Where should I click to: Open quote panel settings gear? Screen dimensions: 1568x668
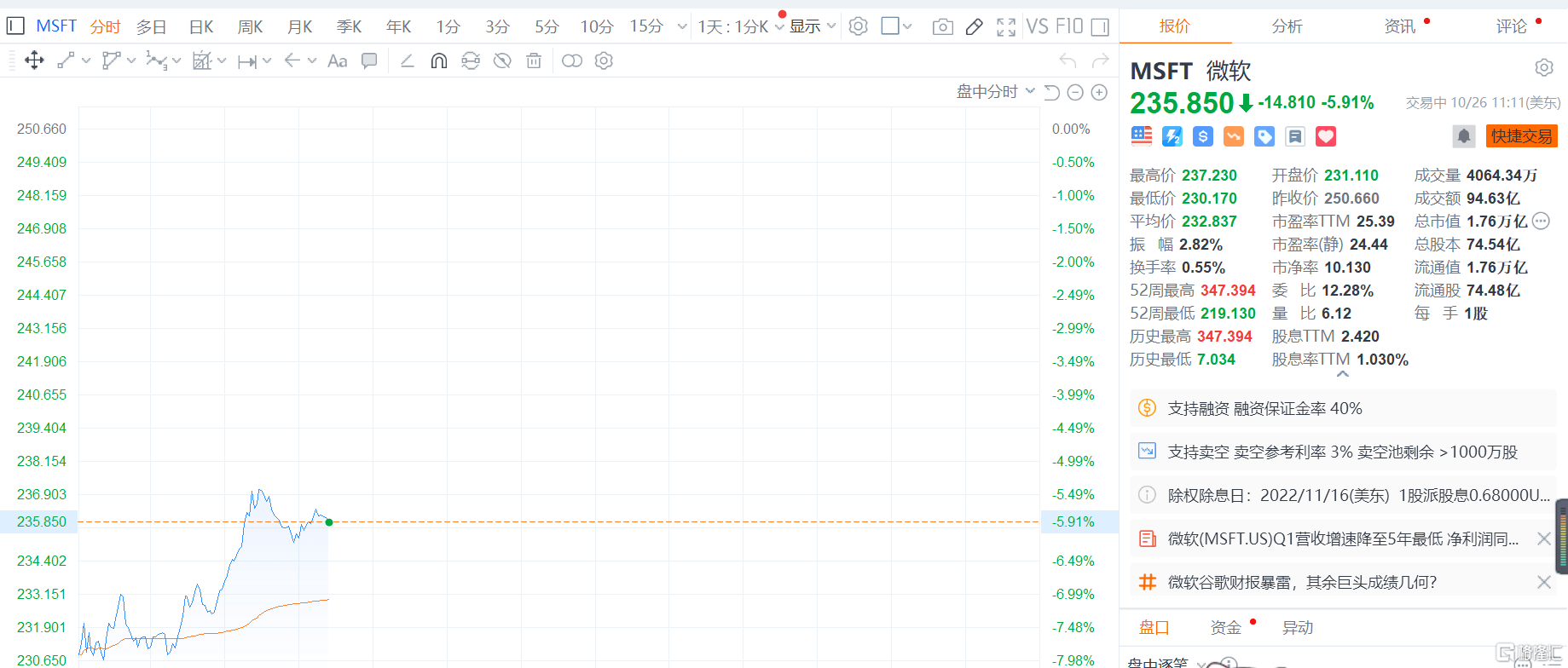pos(1544,67)
